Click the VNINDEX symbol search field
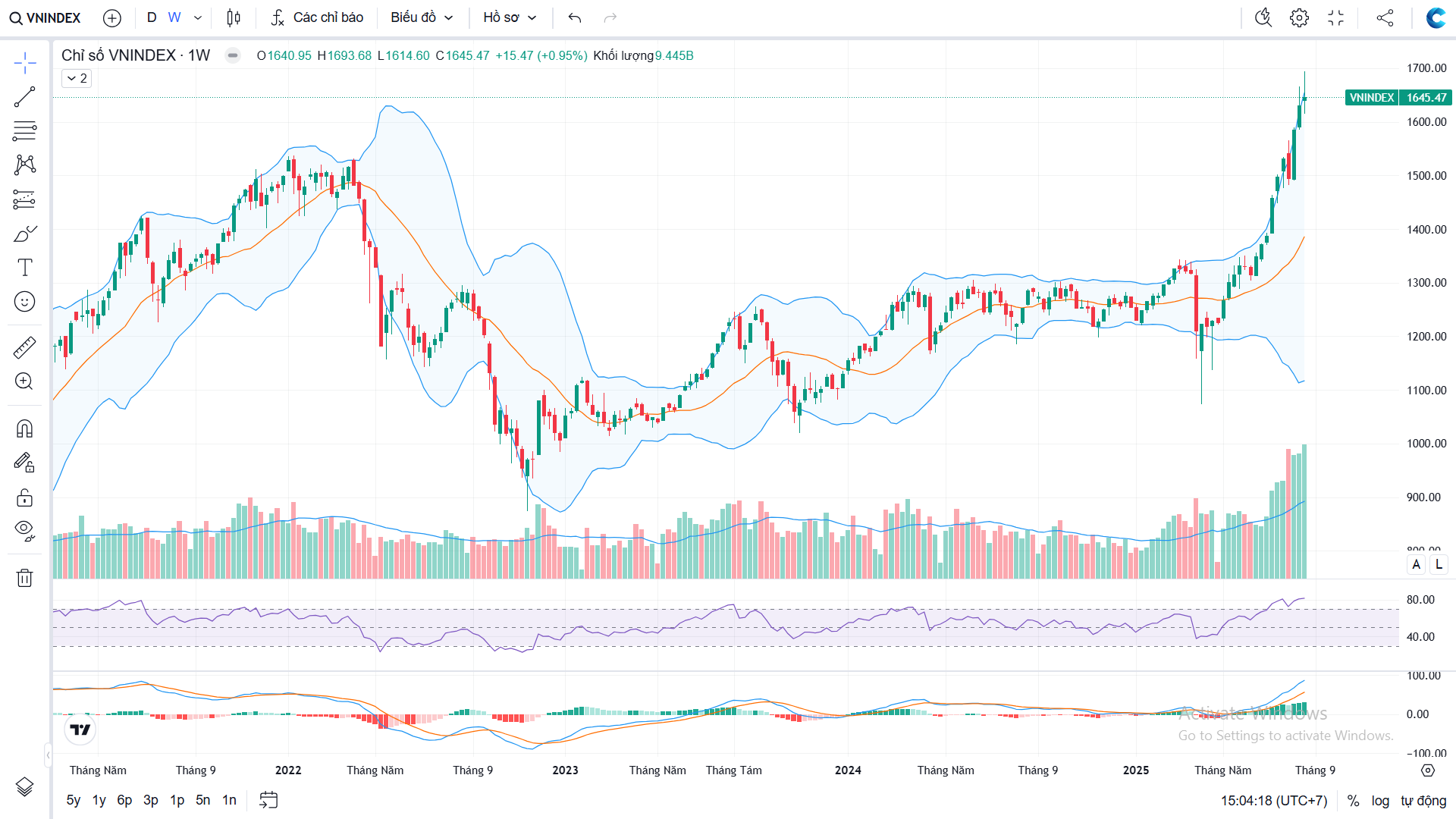This screenshot has height=819, width=1456. point(45,17)
